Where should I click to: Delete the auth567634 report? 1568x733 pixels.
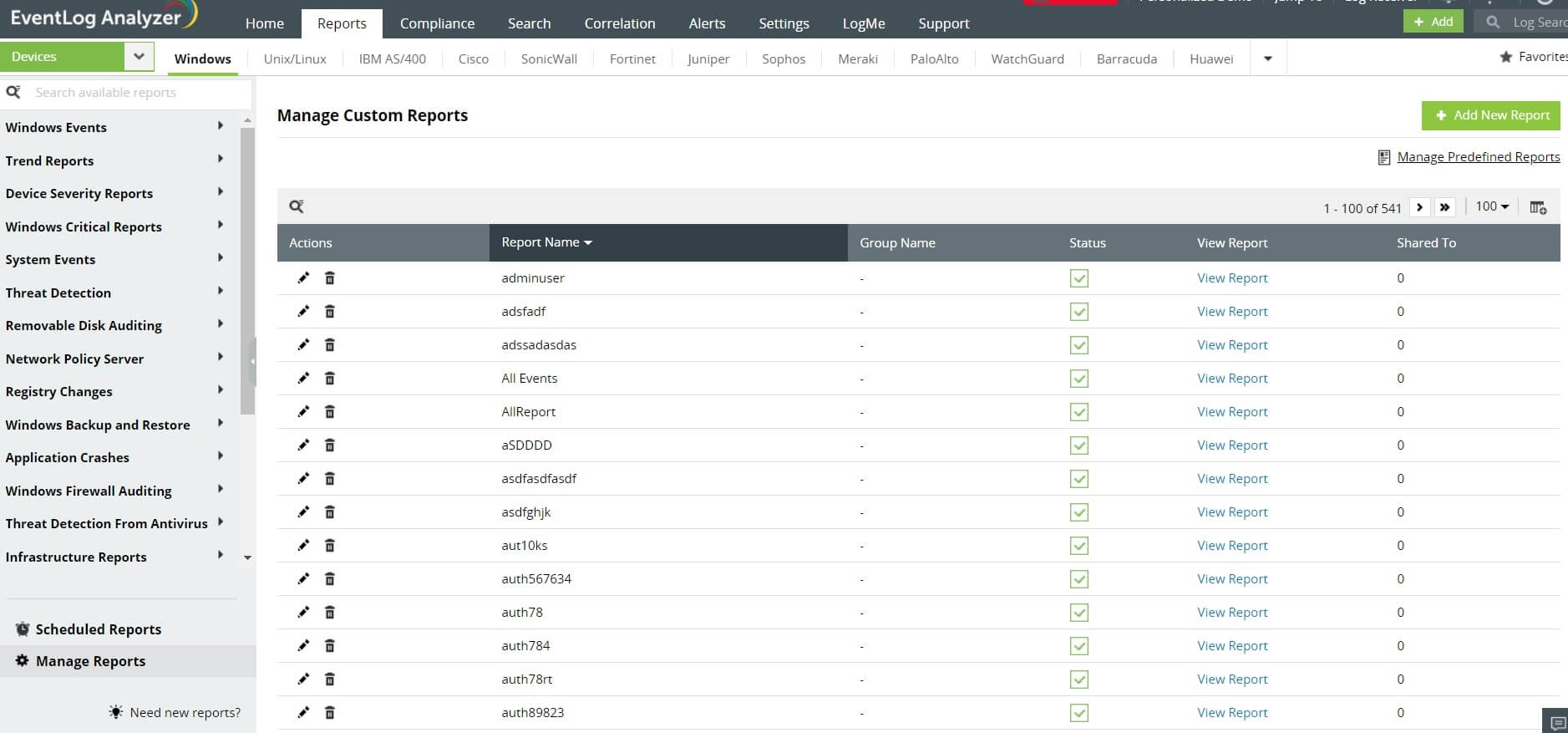point(330,578)
